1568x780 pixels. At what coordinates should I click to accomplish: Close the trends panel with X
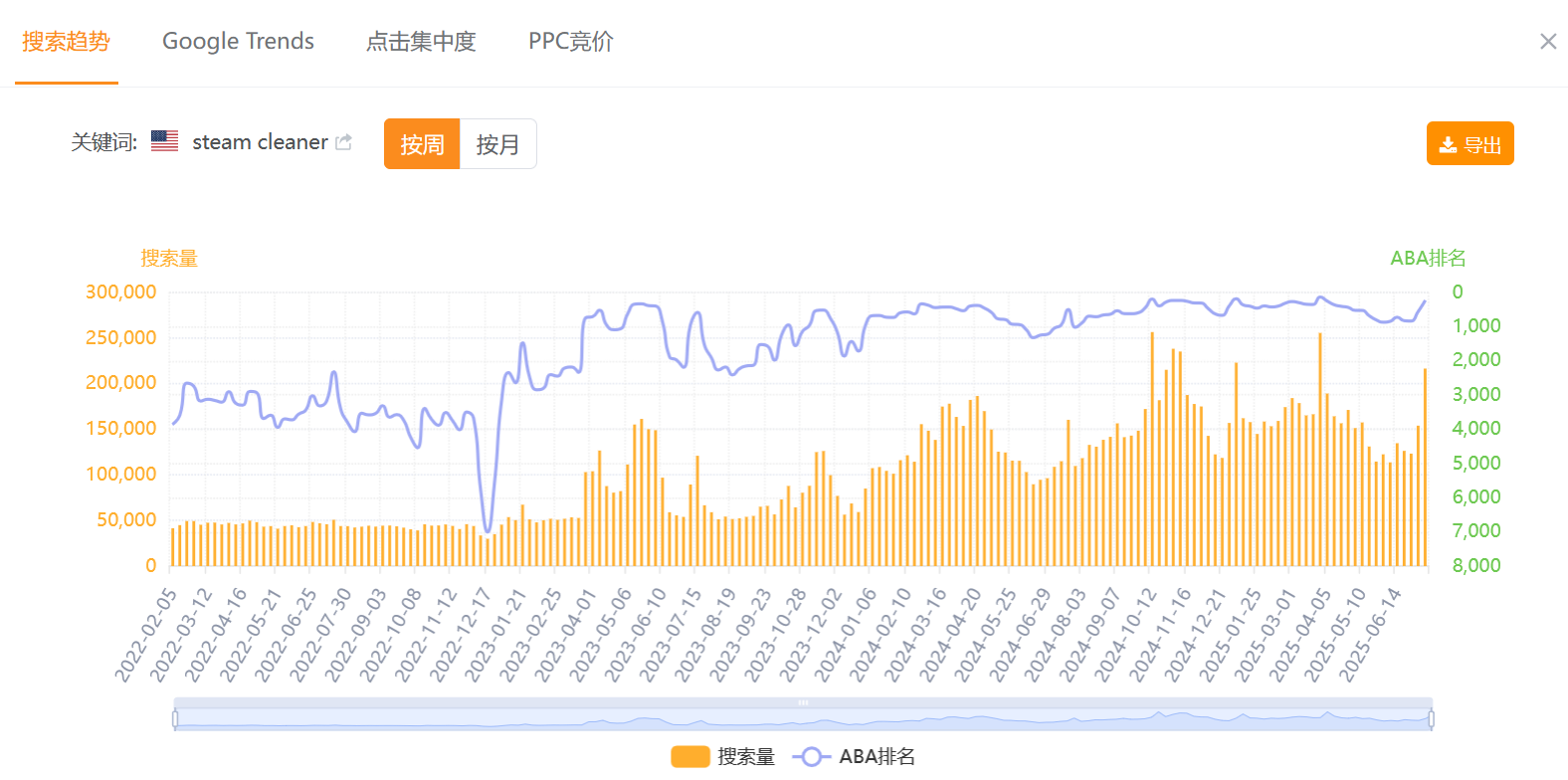1548,42
